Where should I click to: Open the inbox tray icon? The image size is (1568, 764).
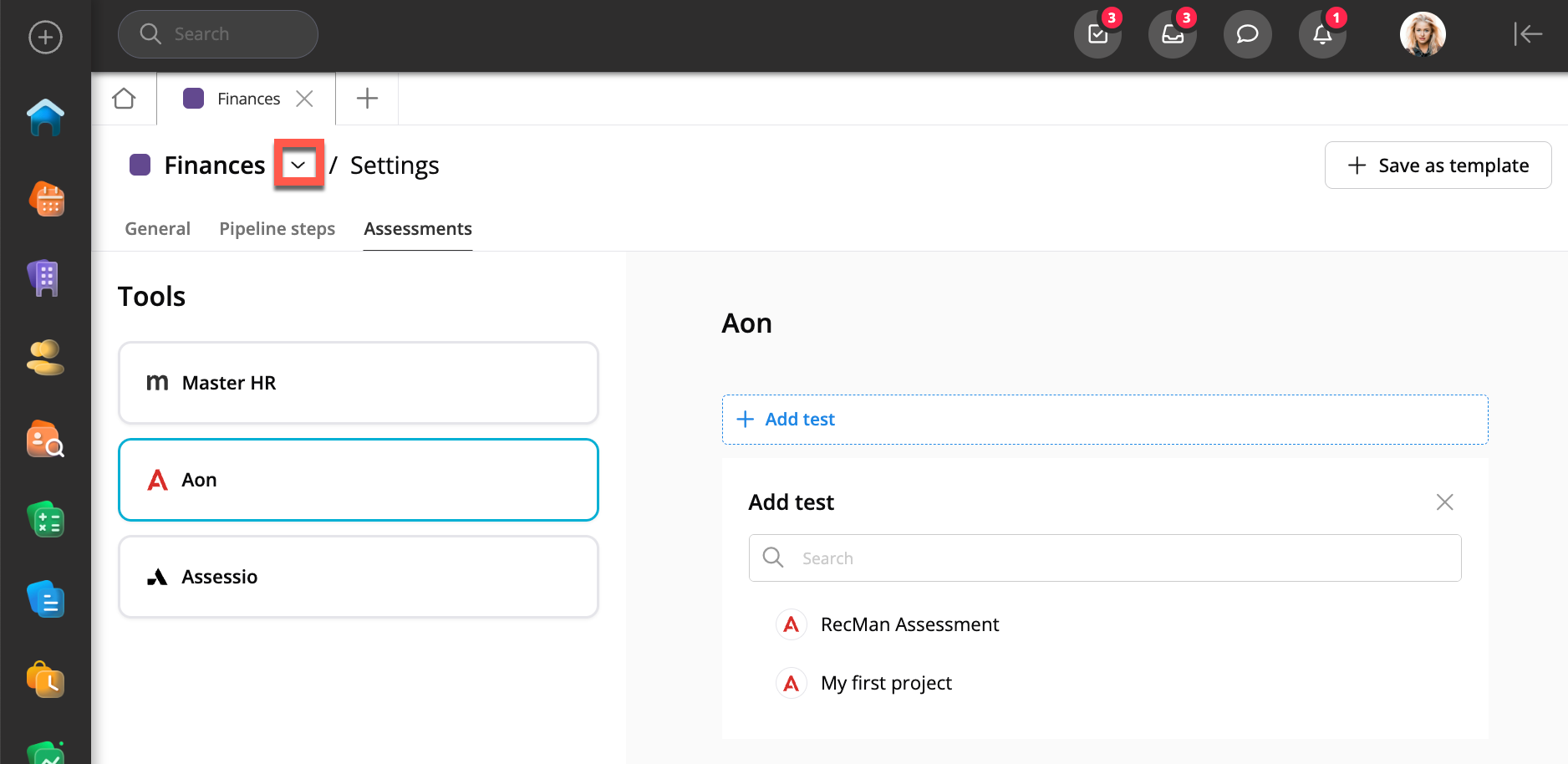[1172, 34]
